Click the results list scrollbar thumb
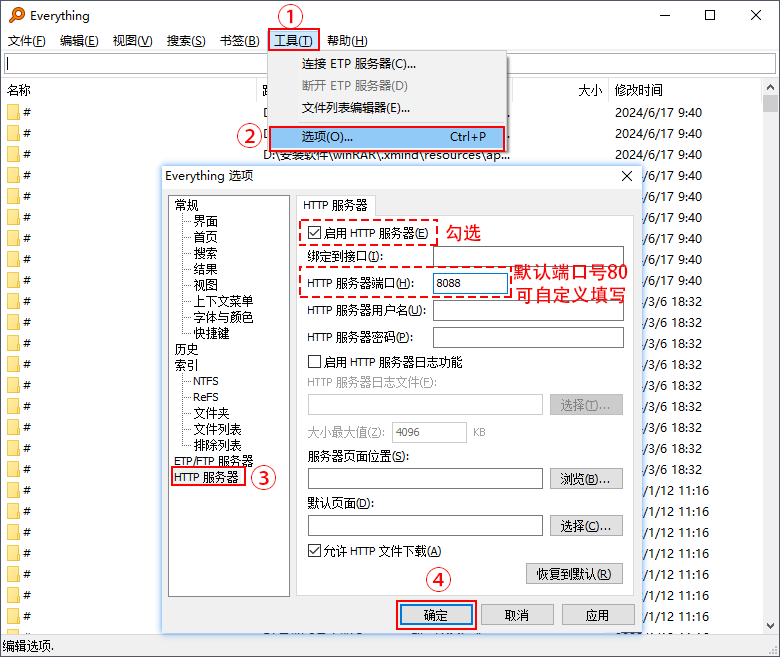The image size is (780, 657). click(770, 103)
